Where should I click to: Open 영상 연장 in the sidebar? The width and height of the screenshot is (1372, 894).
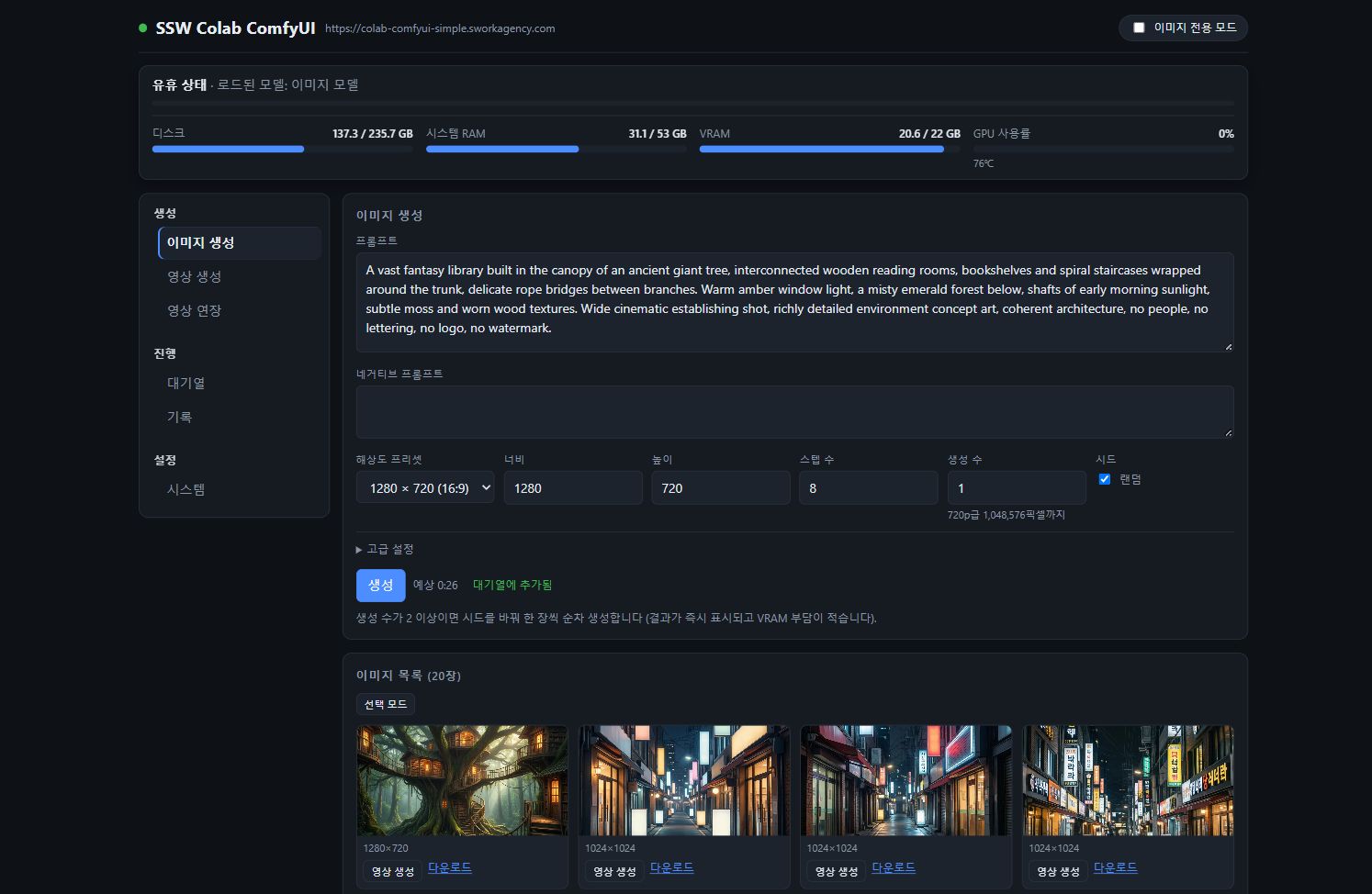(240, 311)
